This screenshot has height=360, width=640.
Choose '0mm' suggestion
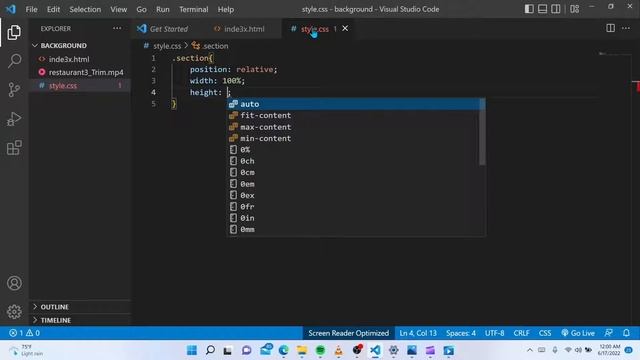pyautogui.click(x=356, y=230)
